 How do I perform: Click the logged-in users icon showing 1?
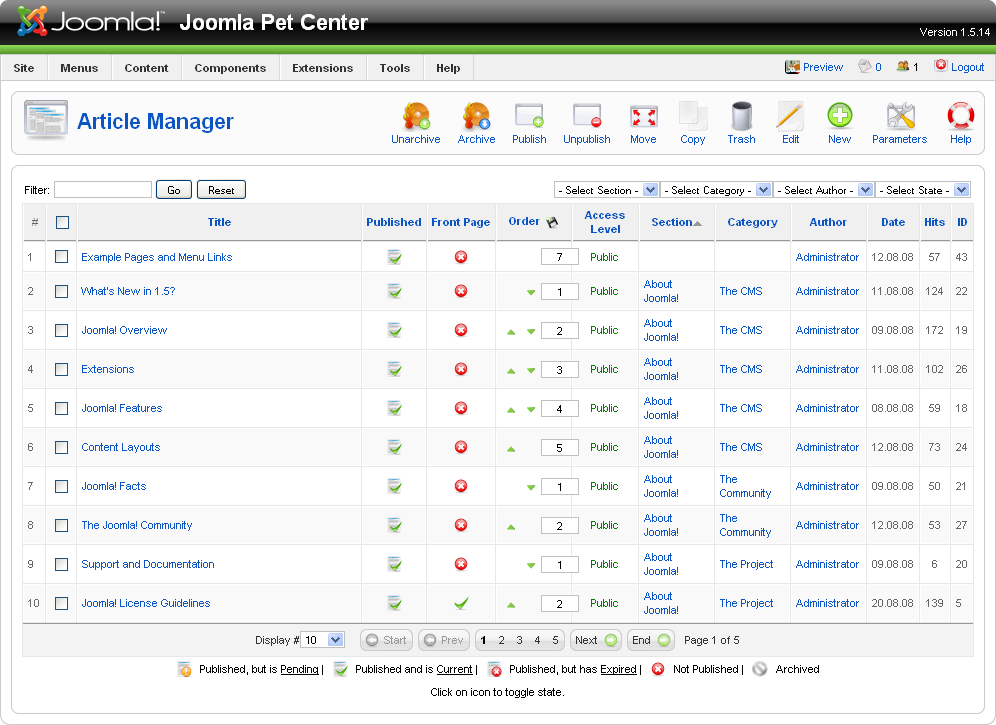pos(903,66)
